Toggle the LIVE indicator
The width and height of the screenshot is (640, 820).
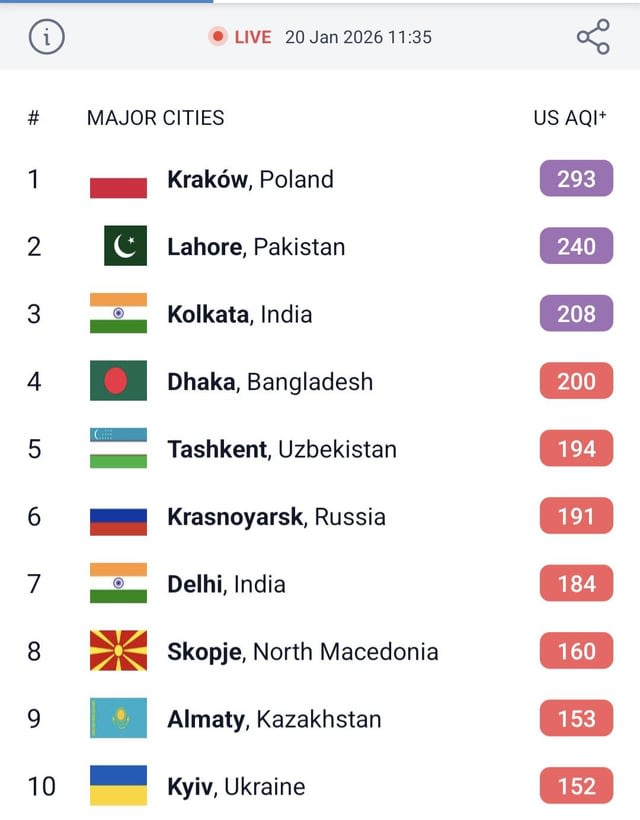[239, 36]
